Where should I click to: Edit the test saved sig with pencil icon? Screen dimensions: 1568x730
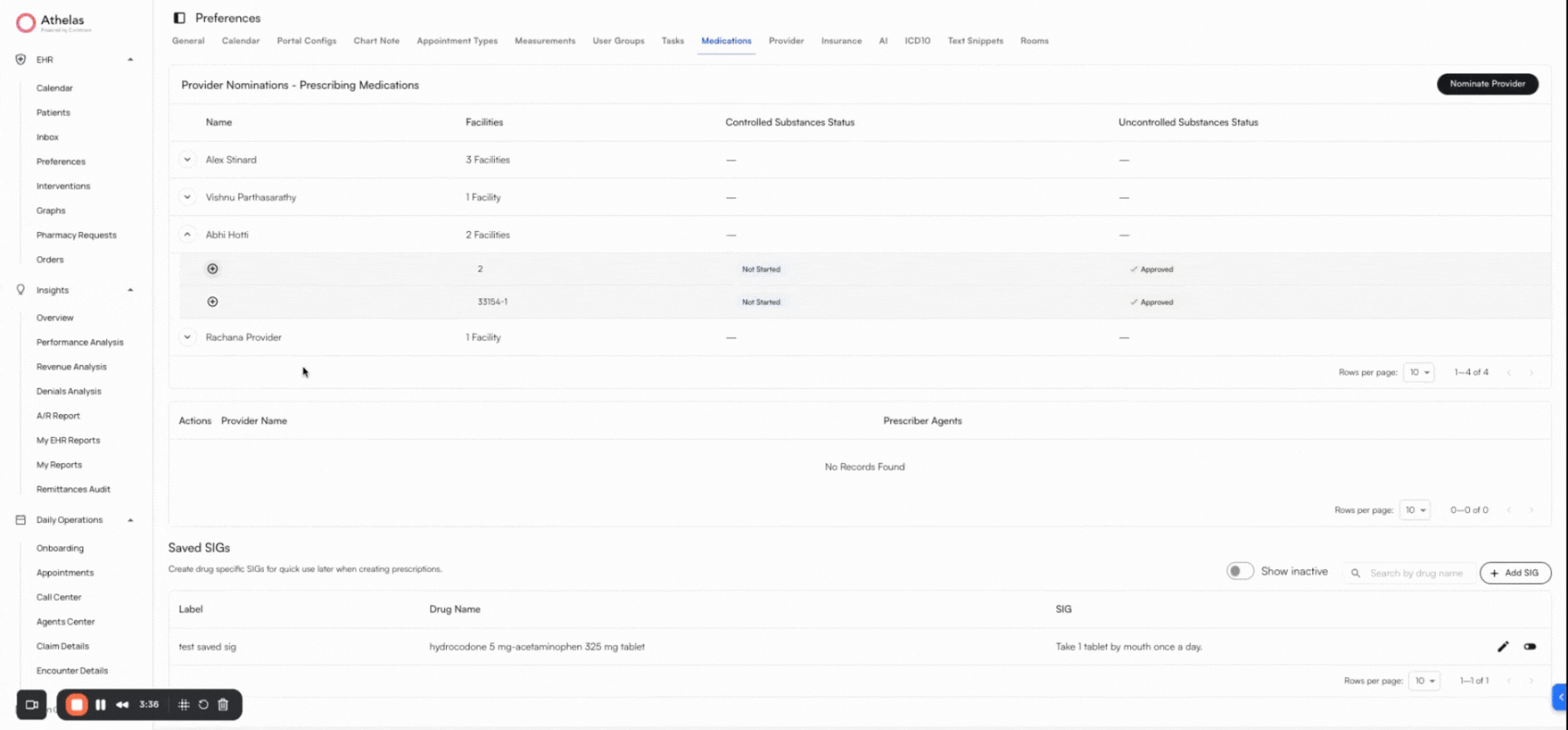(1503, 647)
